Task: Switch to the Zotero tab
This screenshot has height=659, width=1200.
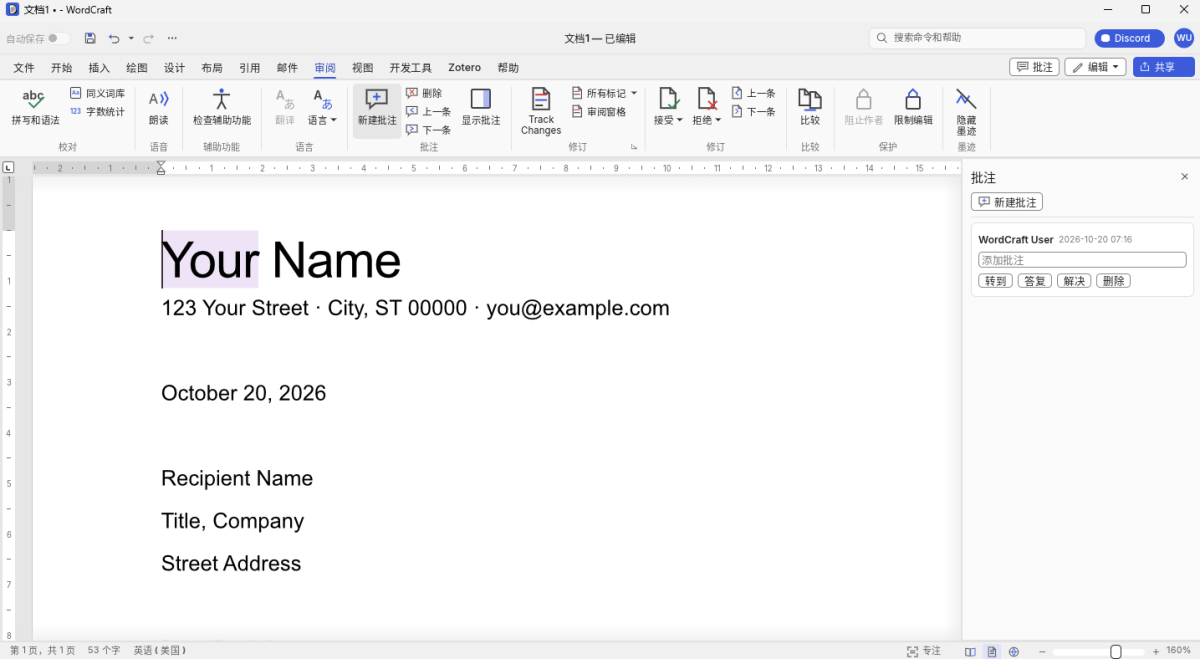Action: (464, 68)
